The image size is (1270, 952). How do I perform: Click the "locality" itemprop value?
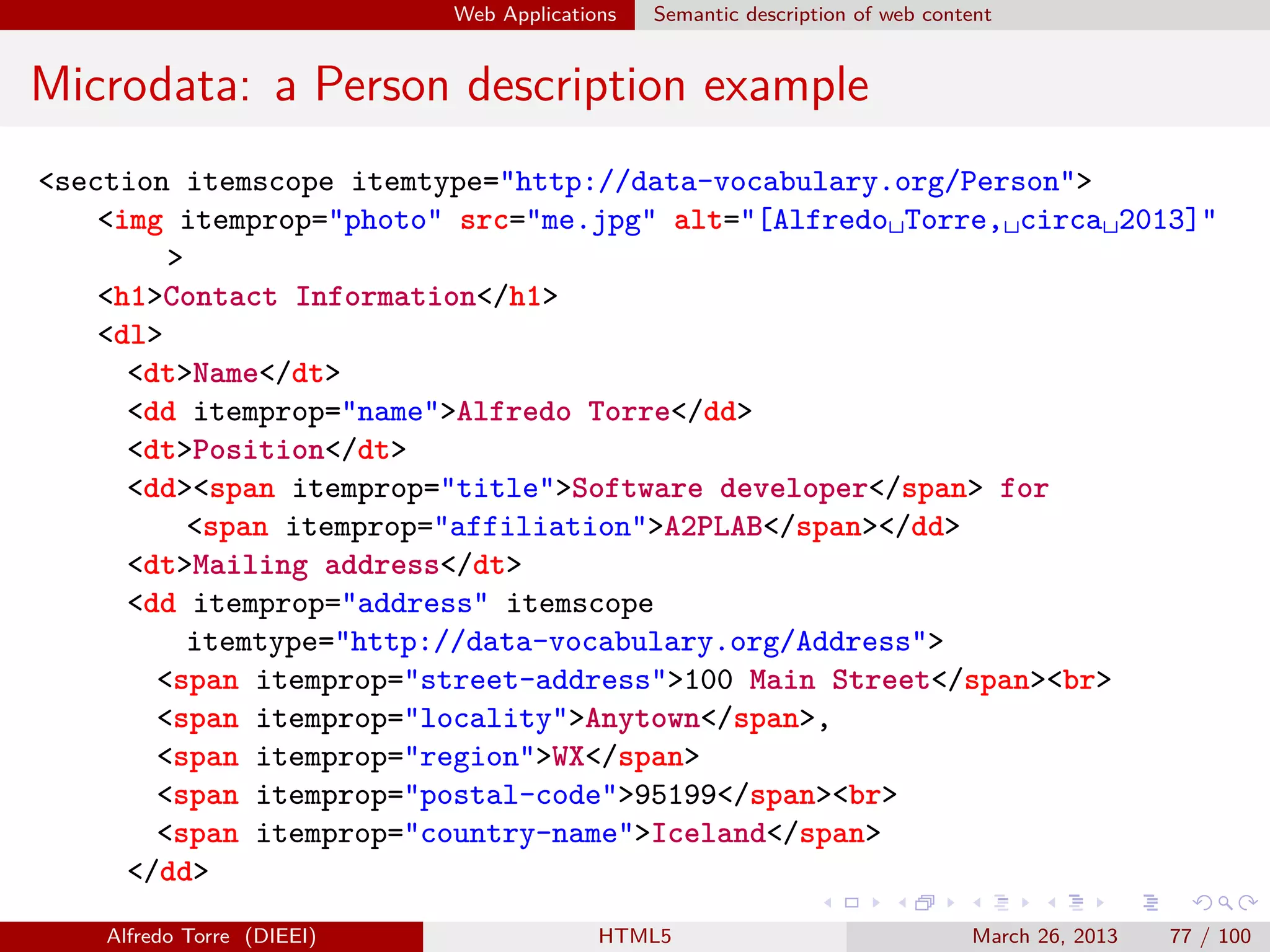click(x=486, y=719)
